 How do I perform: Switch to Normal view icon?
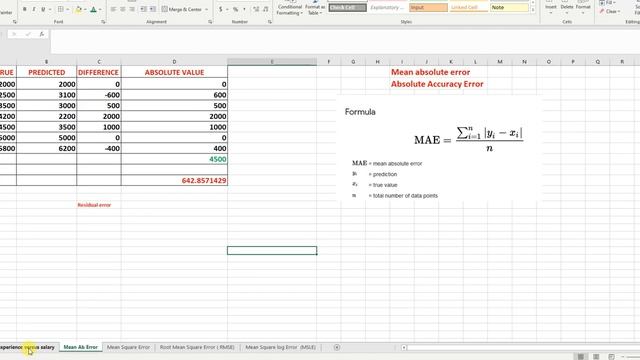pyautogui.click(x=580, y=357)
